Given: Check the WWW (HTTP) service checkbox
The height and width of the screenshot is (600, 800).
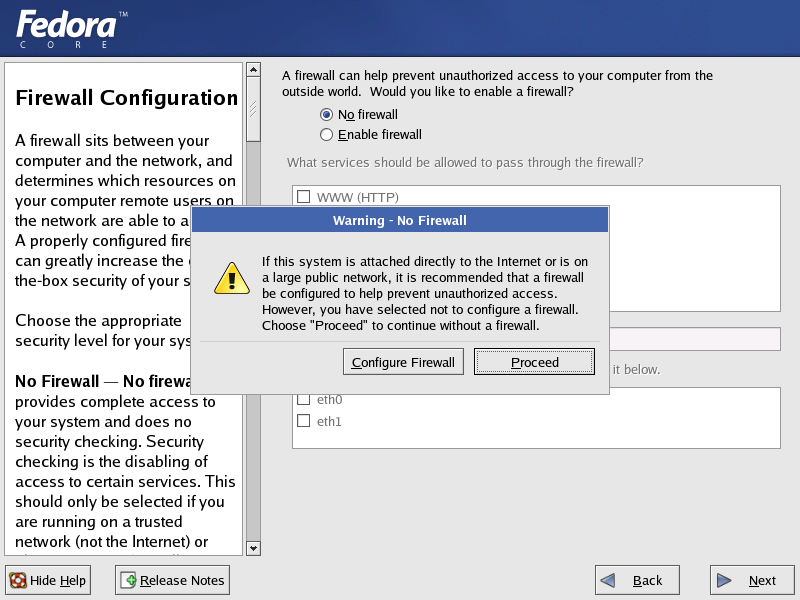Looking at the screenshot, I should (304, 196).
